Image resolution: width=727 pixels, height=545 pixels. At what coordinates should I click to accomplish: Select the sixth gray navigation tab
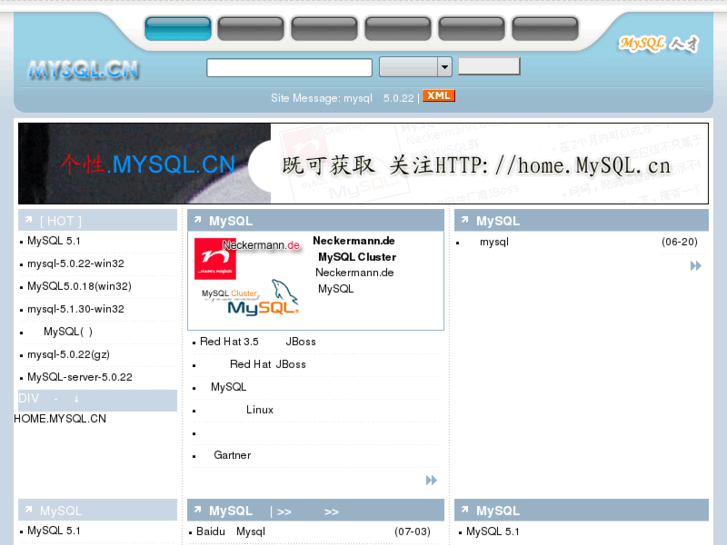[545, 28]
